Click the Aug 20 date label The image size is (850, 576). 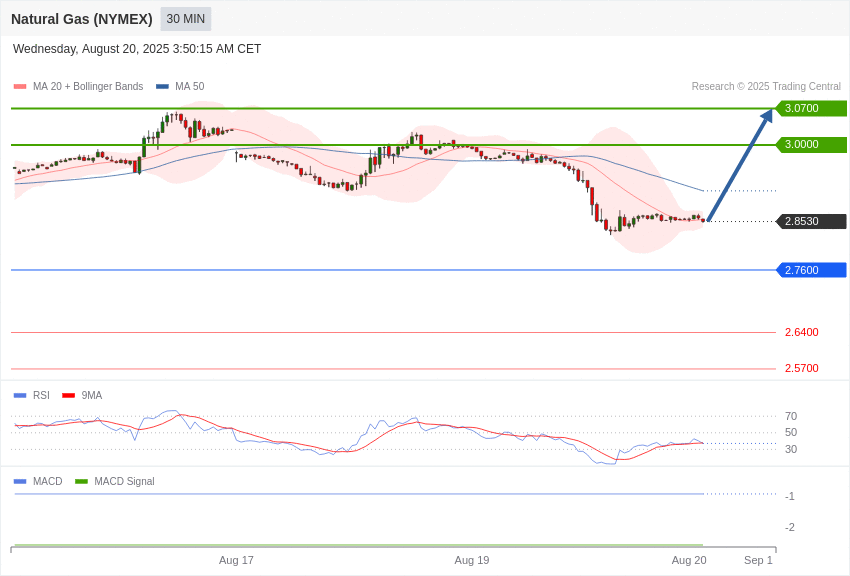point(689,560)
